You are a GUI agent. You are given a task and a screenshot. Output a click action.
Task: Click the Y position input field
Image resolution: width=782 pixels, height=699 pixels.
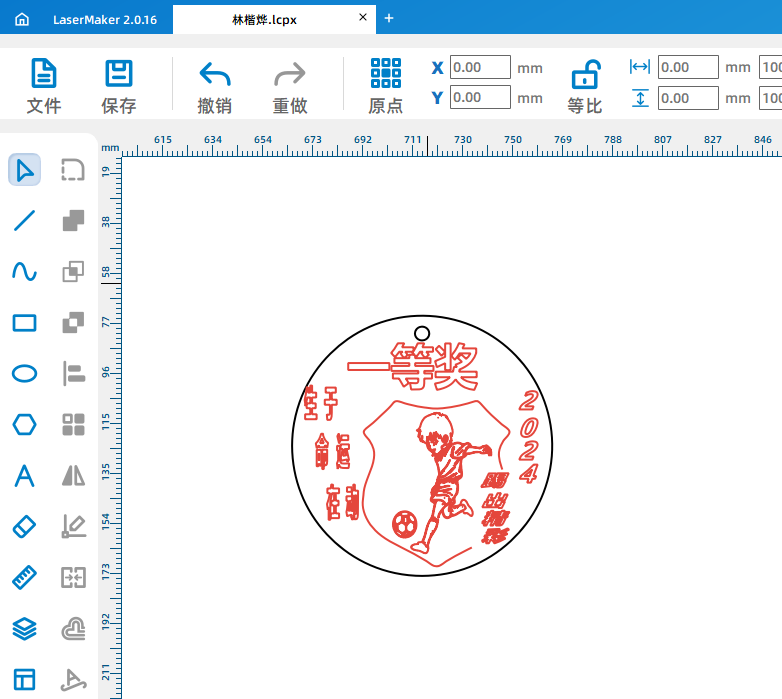click(480, 98)
